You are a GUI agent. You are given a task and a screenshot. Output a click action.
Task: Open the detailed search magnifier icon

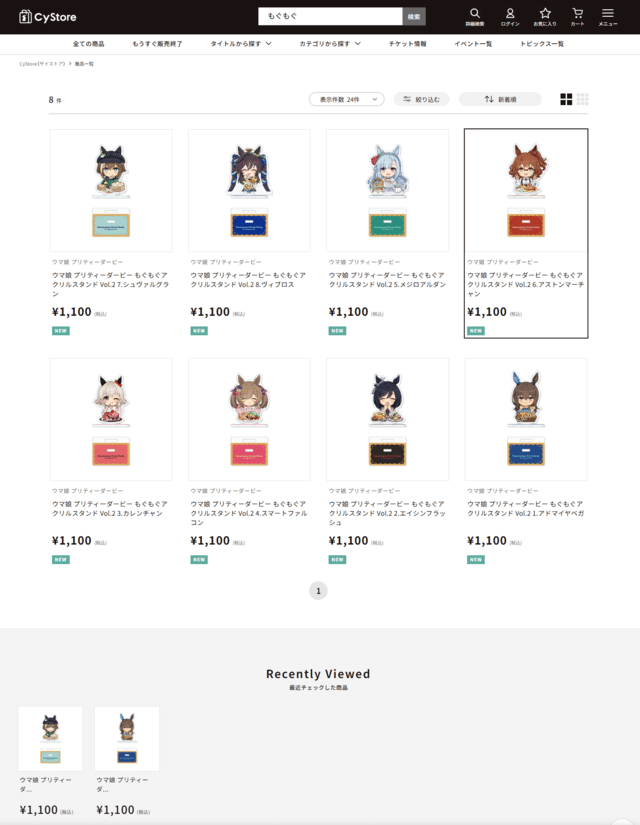coord(475,17)
